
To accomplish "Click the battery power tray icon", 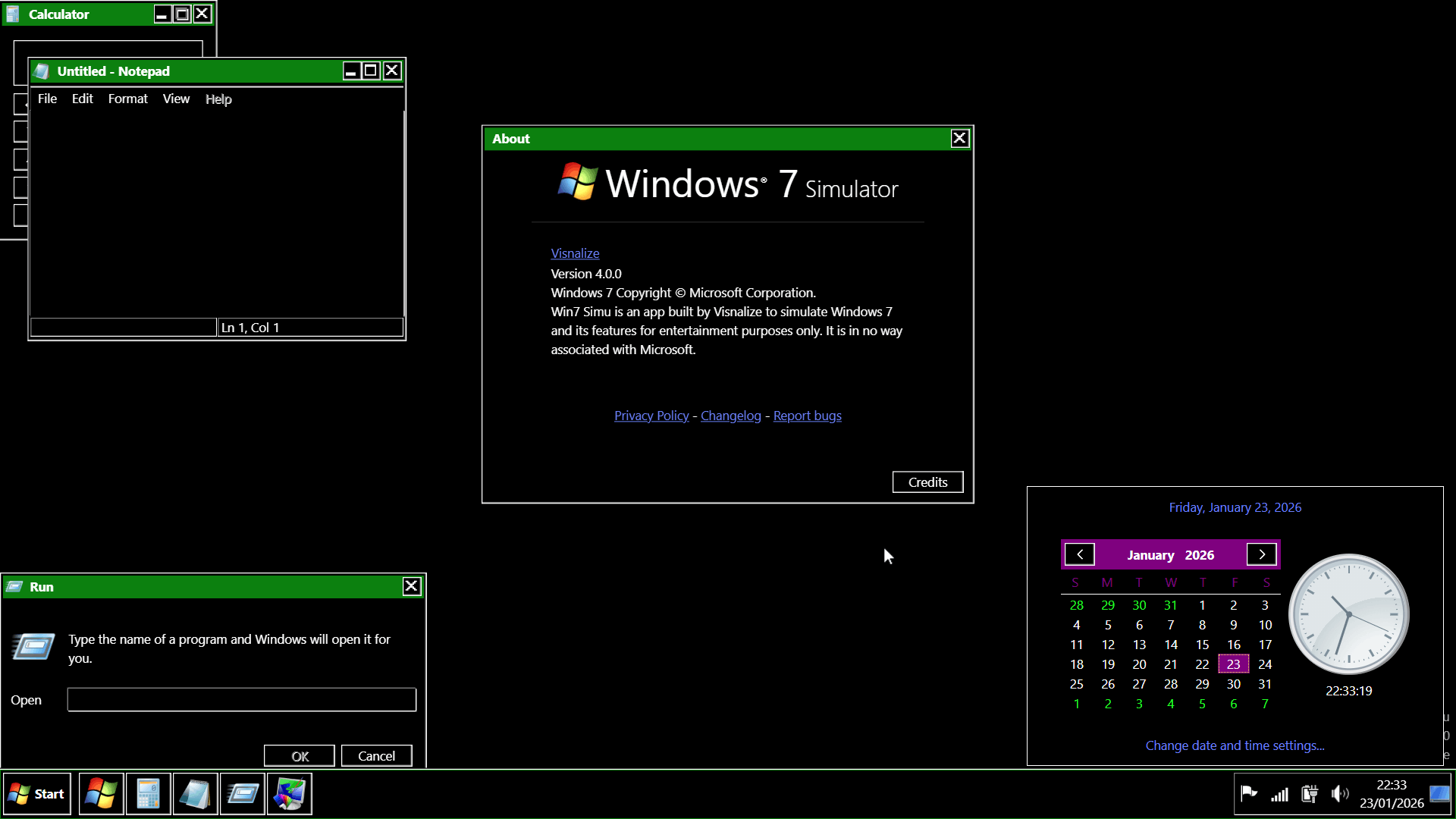I will 1310,794.
